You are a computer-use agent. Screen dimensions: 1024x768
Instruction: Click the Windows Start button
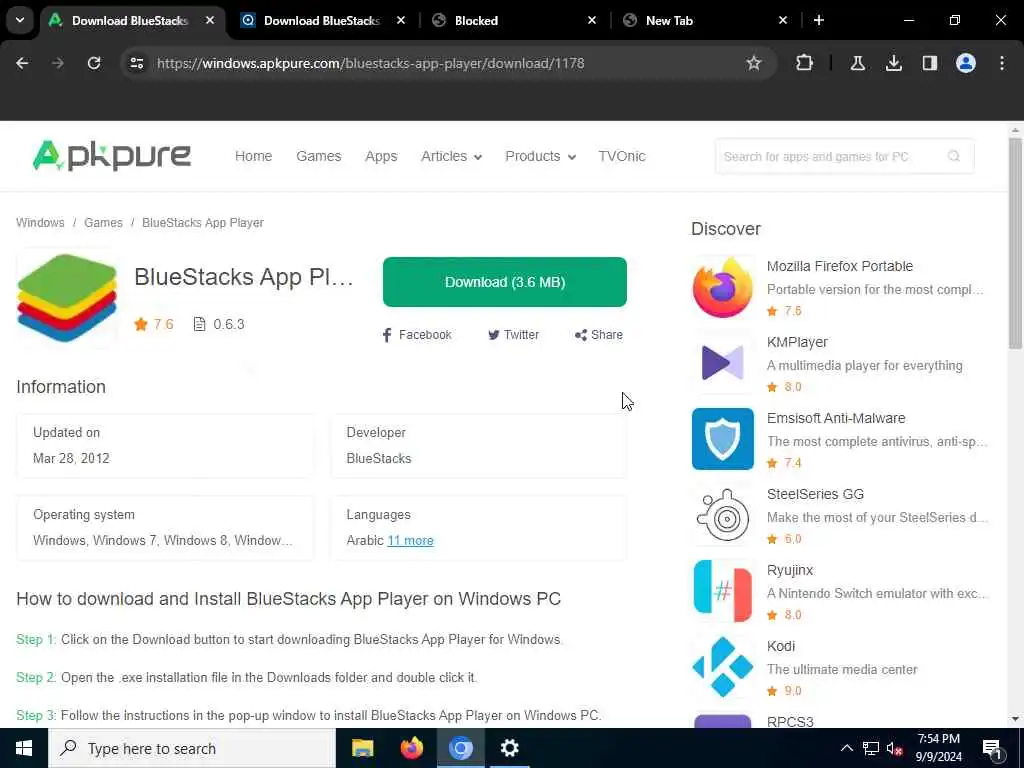coord(24,748)
